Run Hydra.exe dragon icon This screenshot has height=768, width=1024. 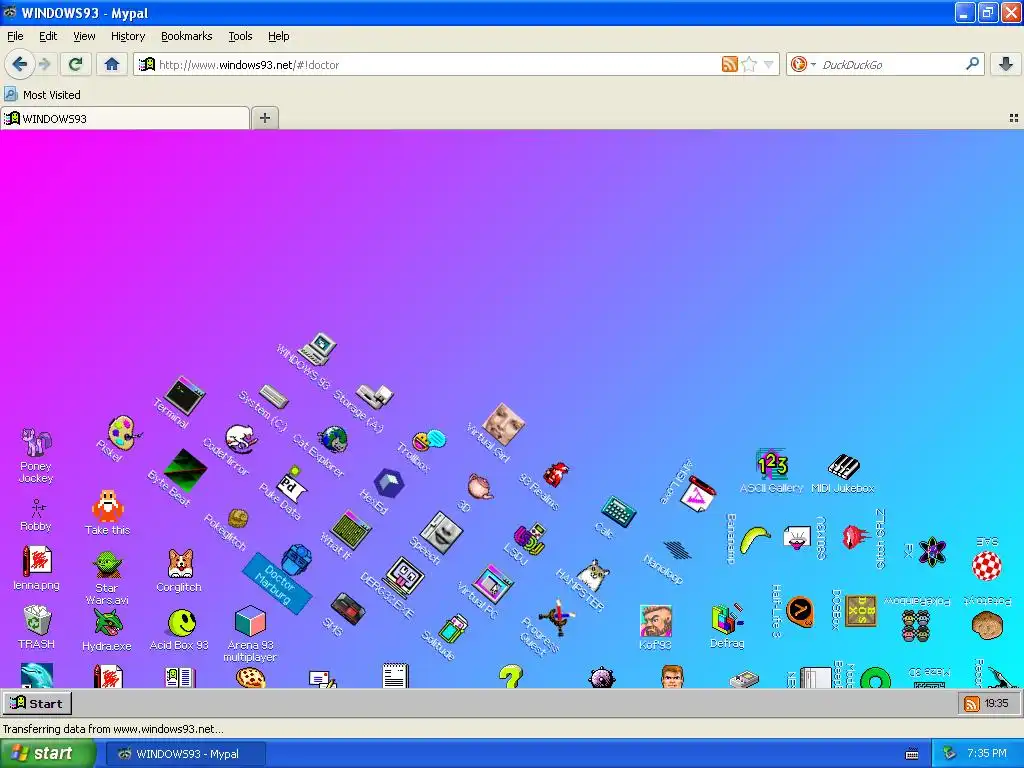coord(107,630)
